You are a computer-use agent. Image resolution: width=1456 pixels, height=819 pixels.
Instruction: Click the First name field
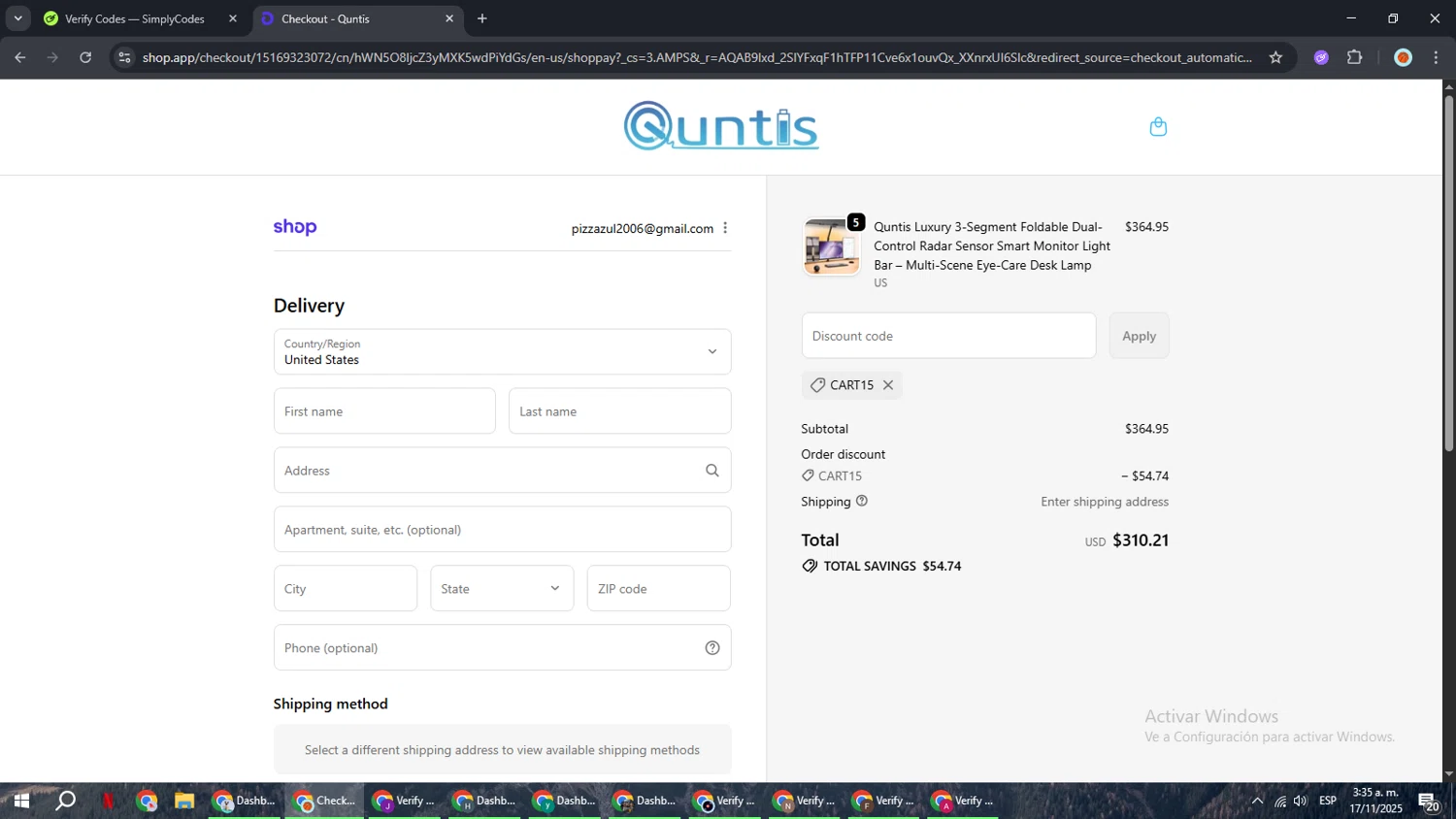pos(384,411)
